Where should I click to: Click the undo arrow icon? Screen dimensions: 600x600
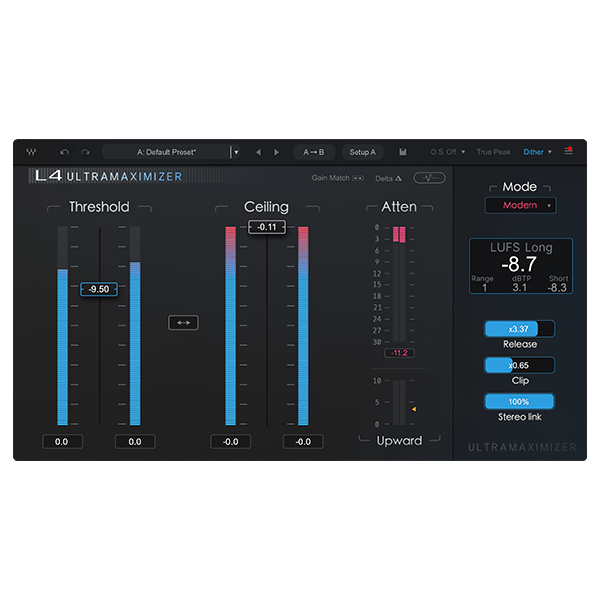click(65, 152)
